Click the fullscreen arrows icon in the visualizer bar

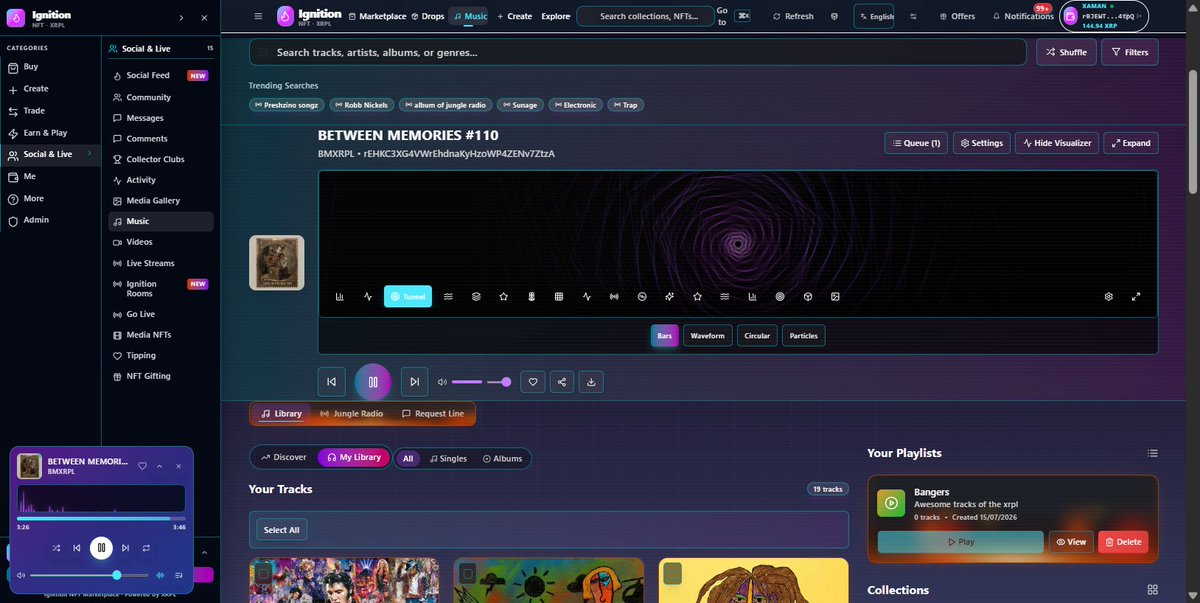[1136, 297]
